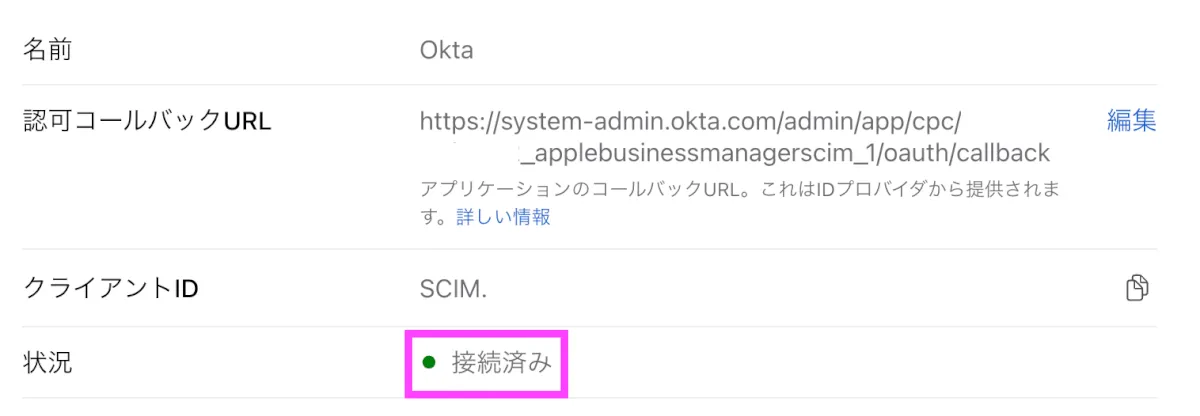
Task: Click the green connection status dot
Action: 429,362
